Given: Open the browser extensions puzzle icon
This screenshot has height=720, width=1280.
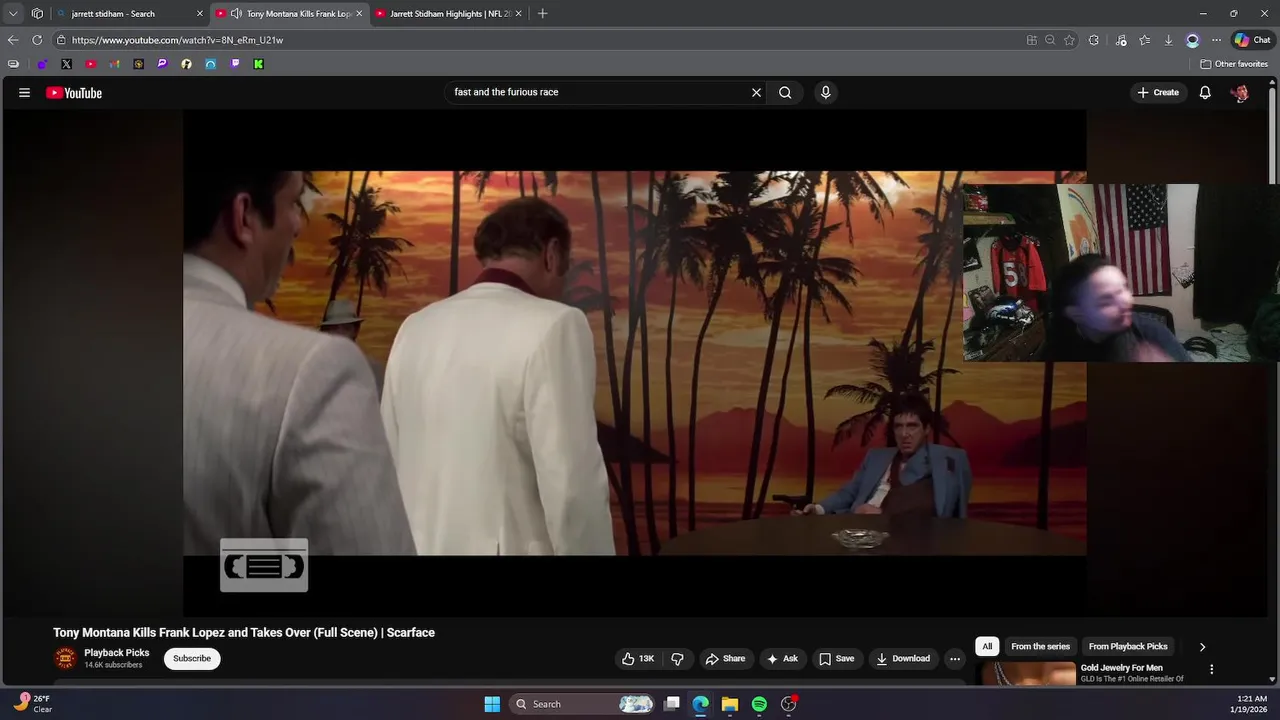Looking at the screenshot, I should [1094, 40].
